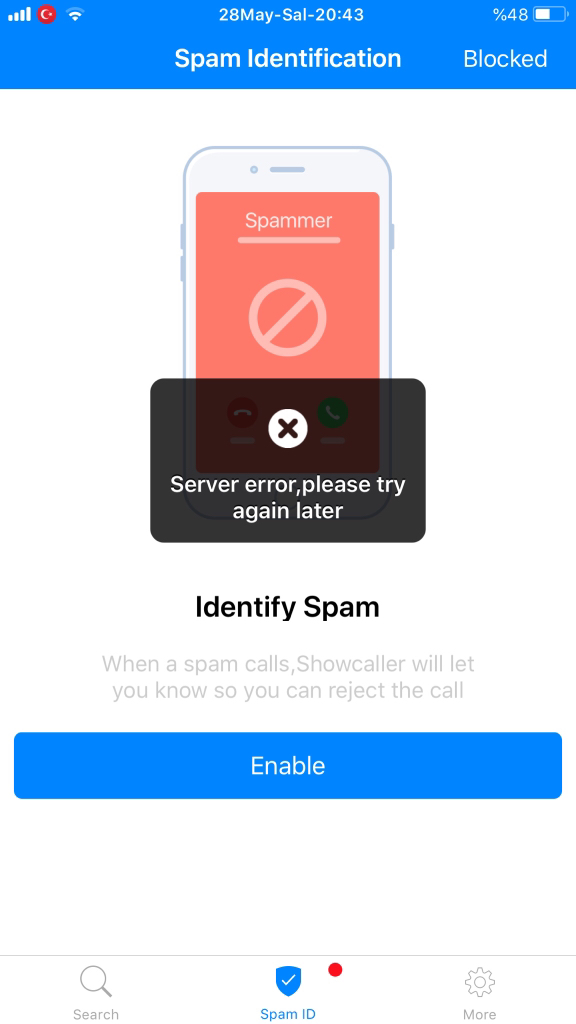
Task: Tap the Spammer label in phone illustration
Action: click(x=288, y=220)
